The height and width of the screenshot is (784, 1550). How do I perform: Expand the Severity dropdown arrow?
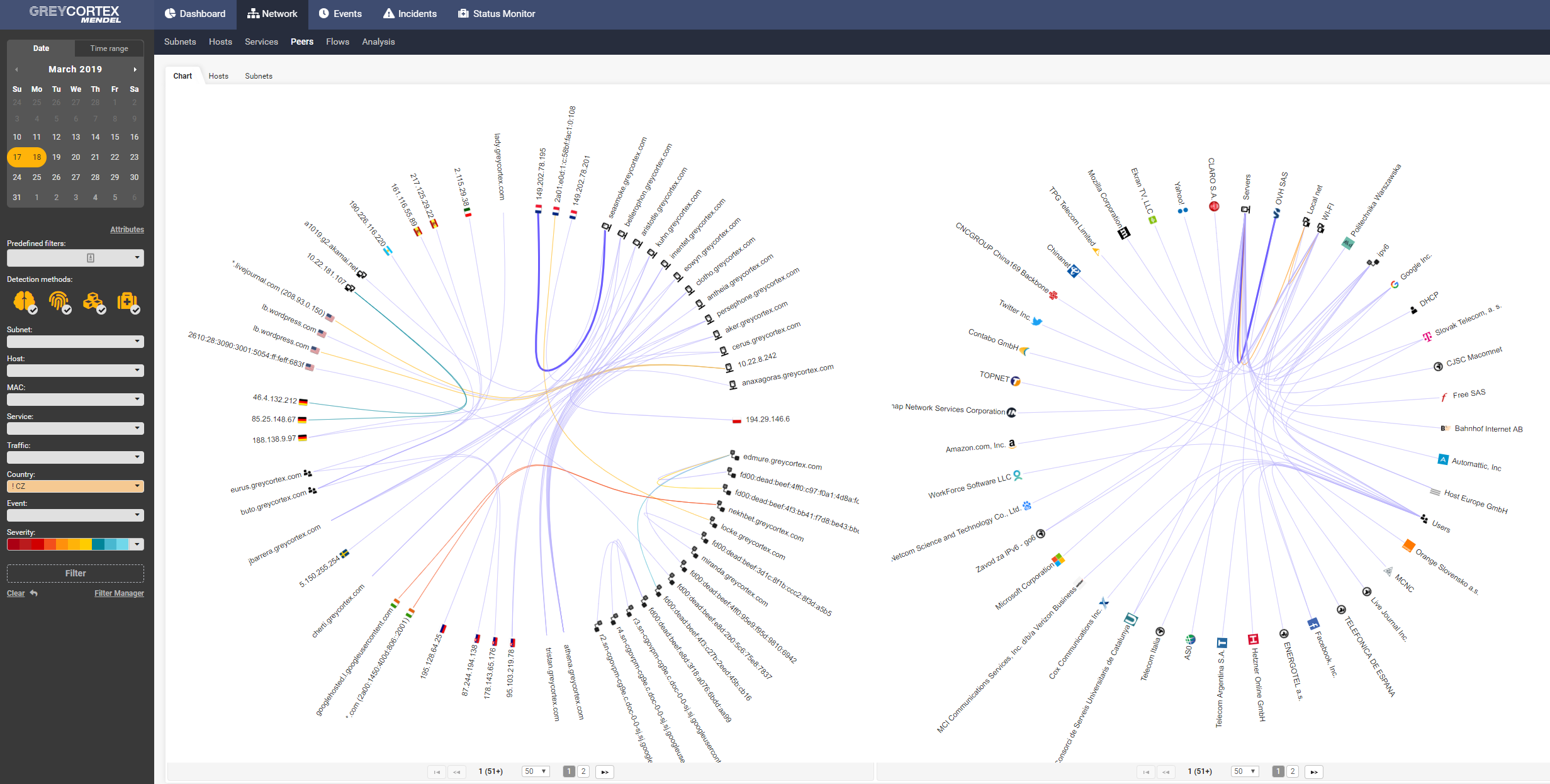(137, 544)
